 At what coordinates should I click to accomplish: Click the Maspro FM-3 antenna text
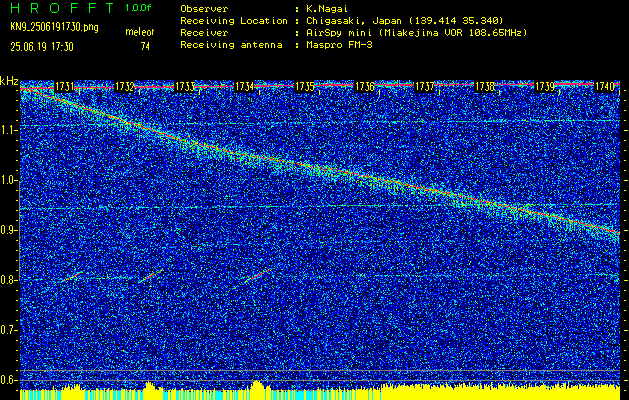click(339, 45)
